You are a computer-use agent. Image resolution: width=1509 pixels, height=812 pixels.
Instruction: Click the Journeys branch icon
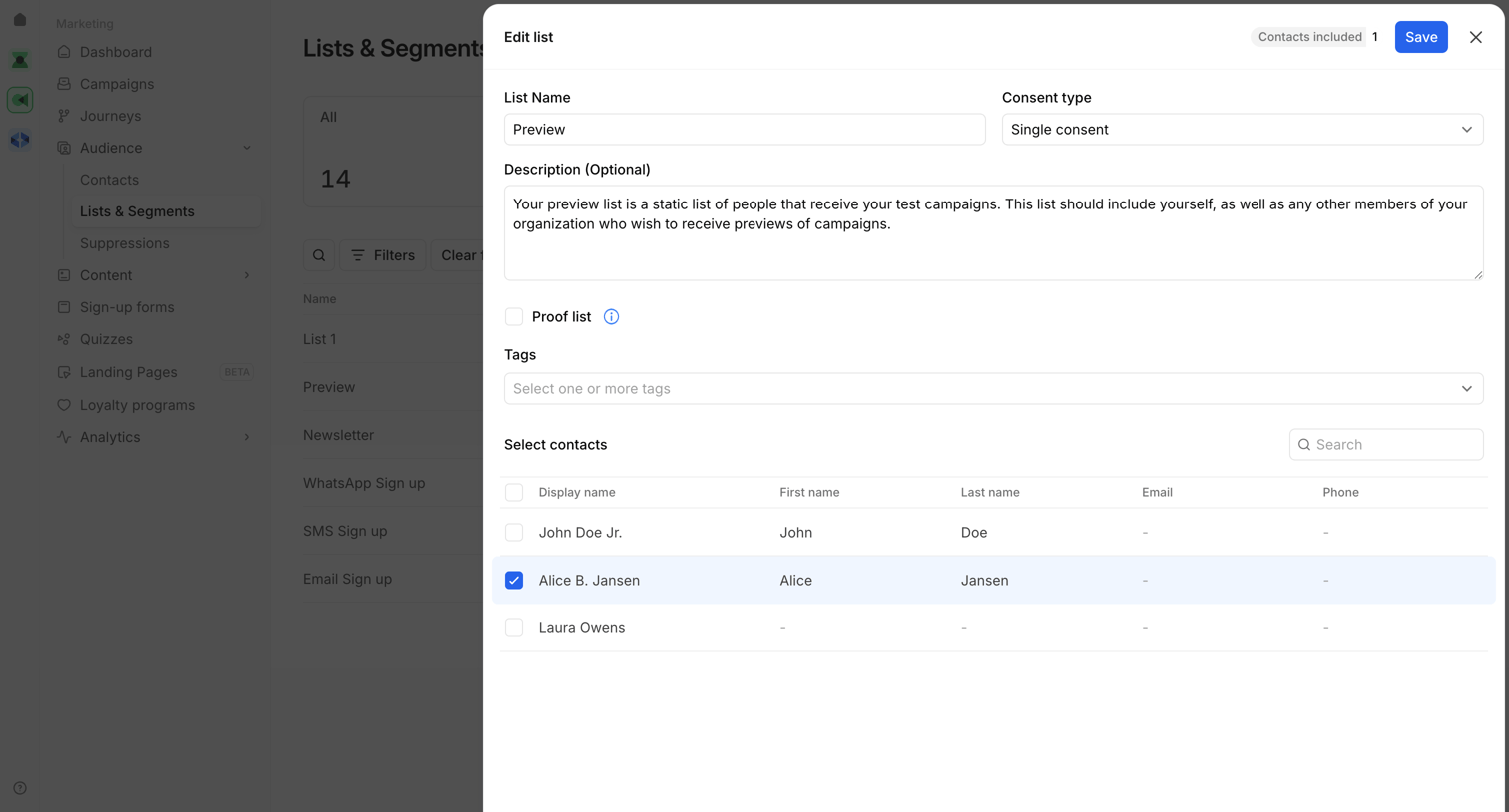pos(64,116)
